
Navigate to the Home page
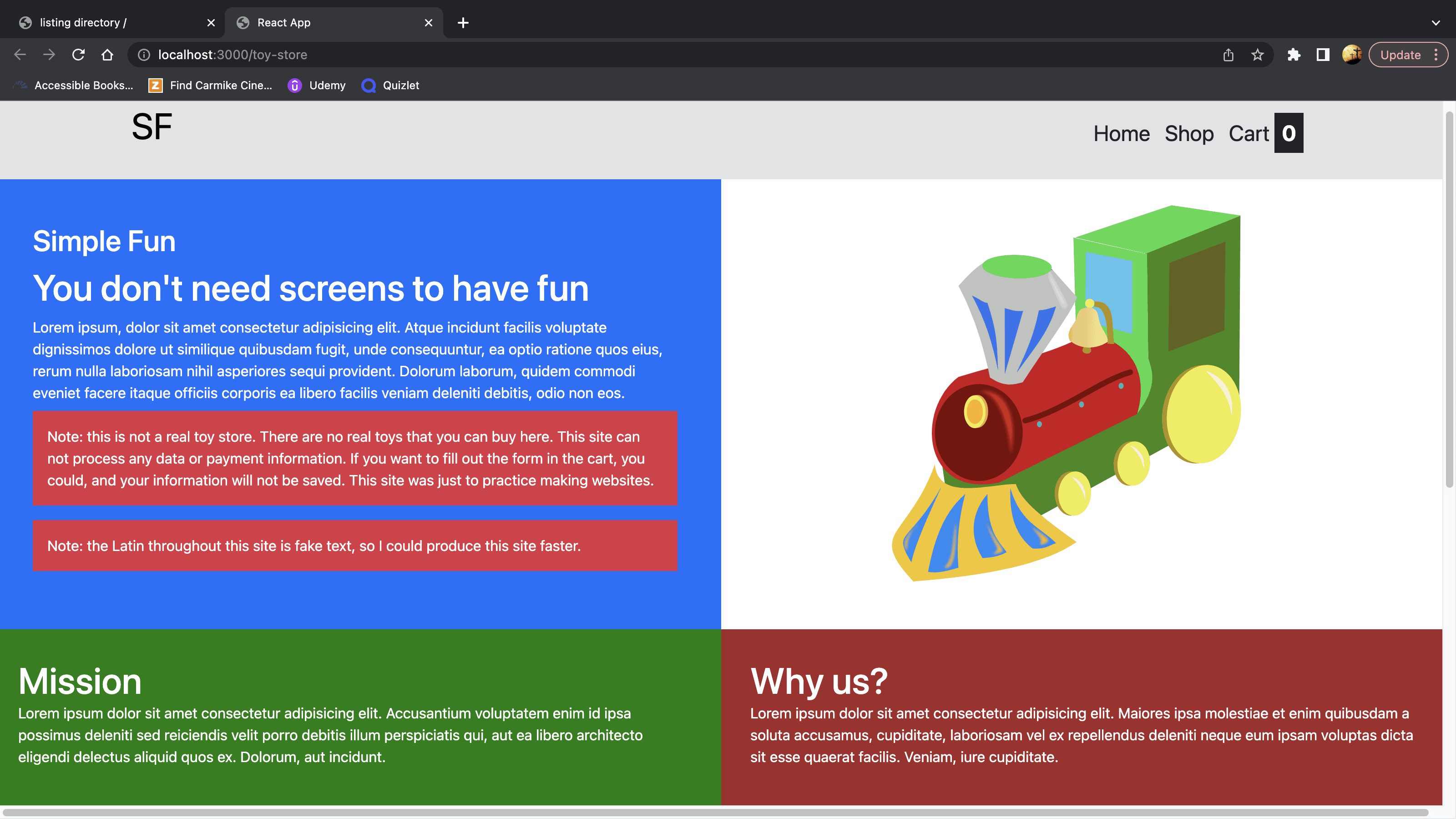[x=1121, y=132]
